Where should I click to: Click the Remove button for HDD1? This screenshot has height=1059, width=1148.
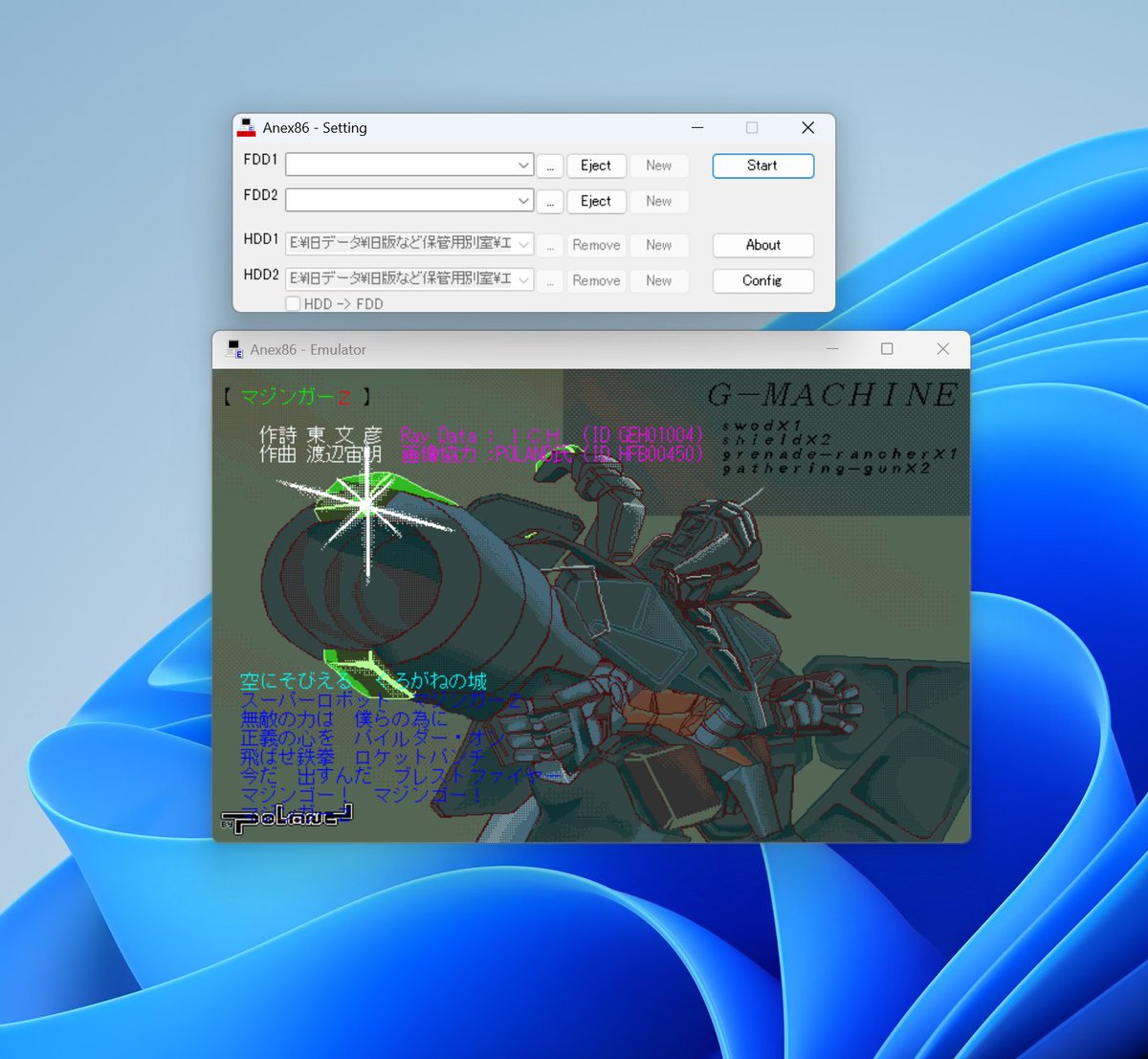[596, 245]
